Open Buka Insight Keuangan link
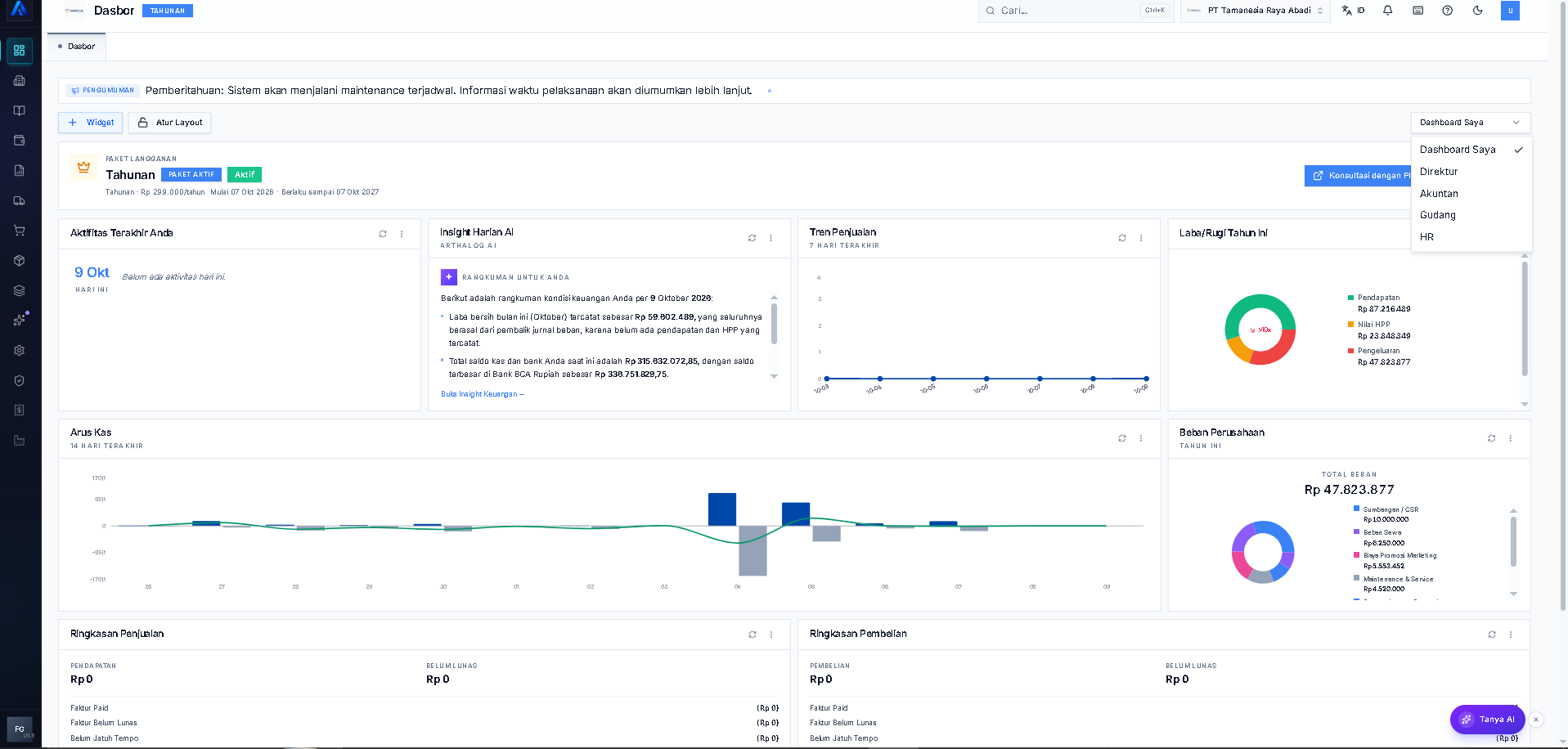This screenshot has height=749, width=1568. (483, 394)
